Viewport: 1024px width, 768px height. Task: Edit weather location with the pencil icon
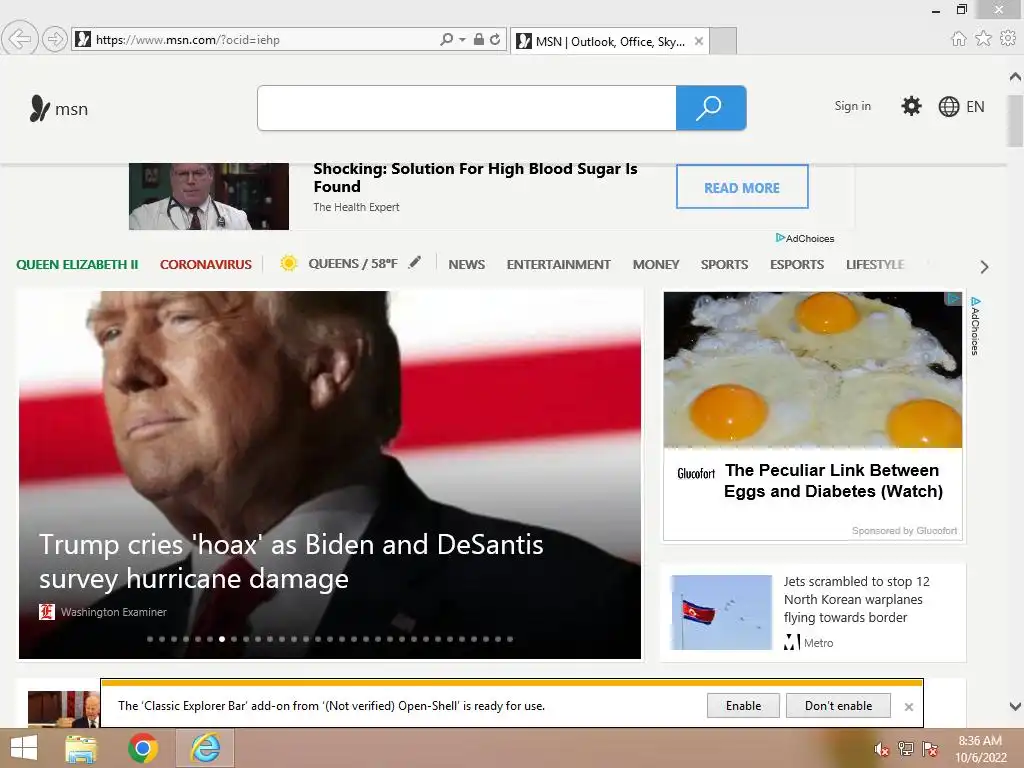coord(415,263)
